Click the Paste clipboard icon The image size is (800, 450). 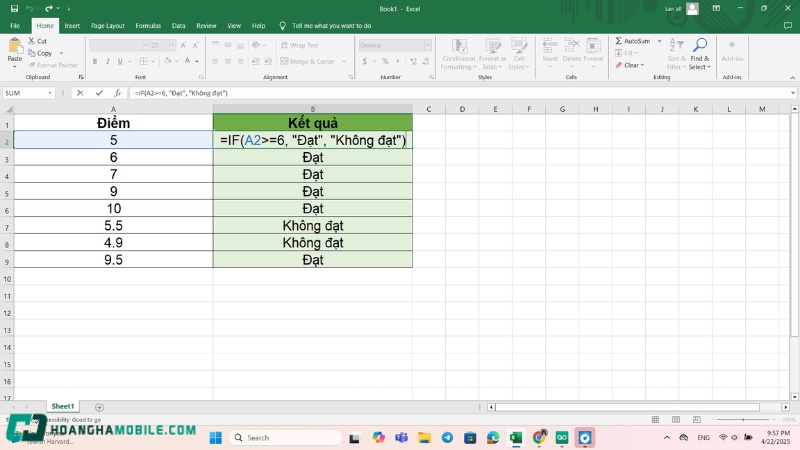pos(15,47)
